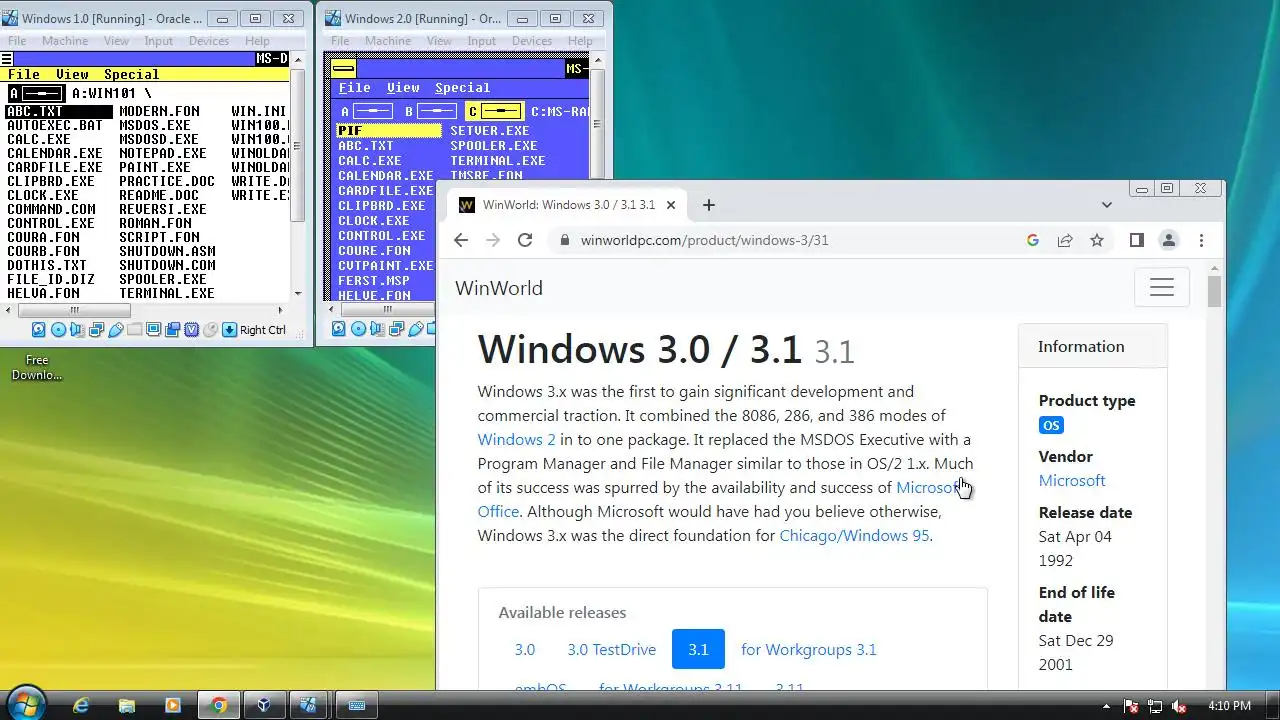Click USB indicator in Windows 2.0 status bar

(415, 329)
